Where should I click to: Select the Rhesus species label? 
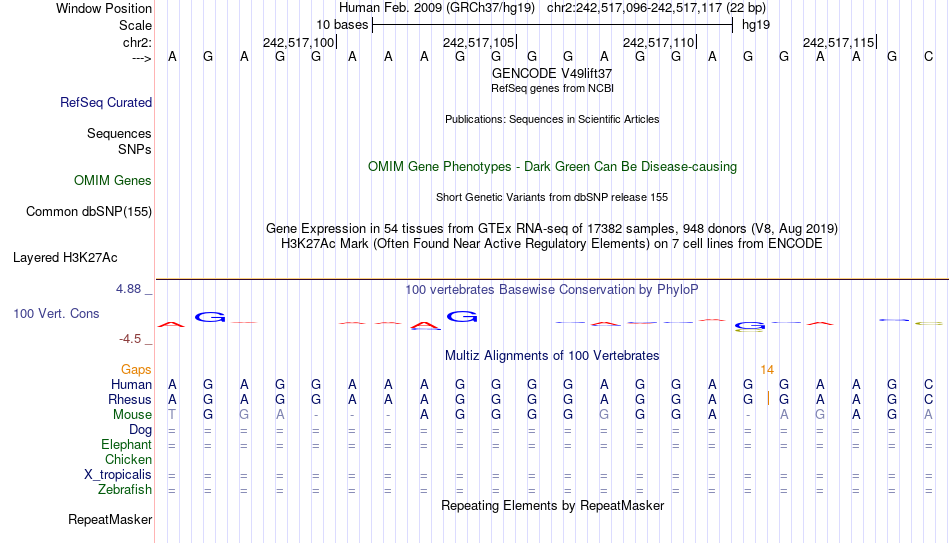pyautogui.click(x=130, y=400)
